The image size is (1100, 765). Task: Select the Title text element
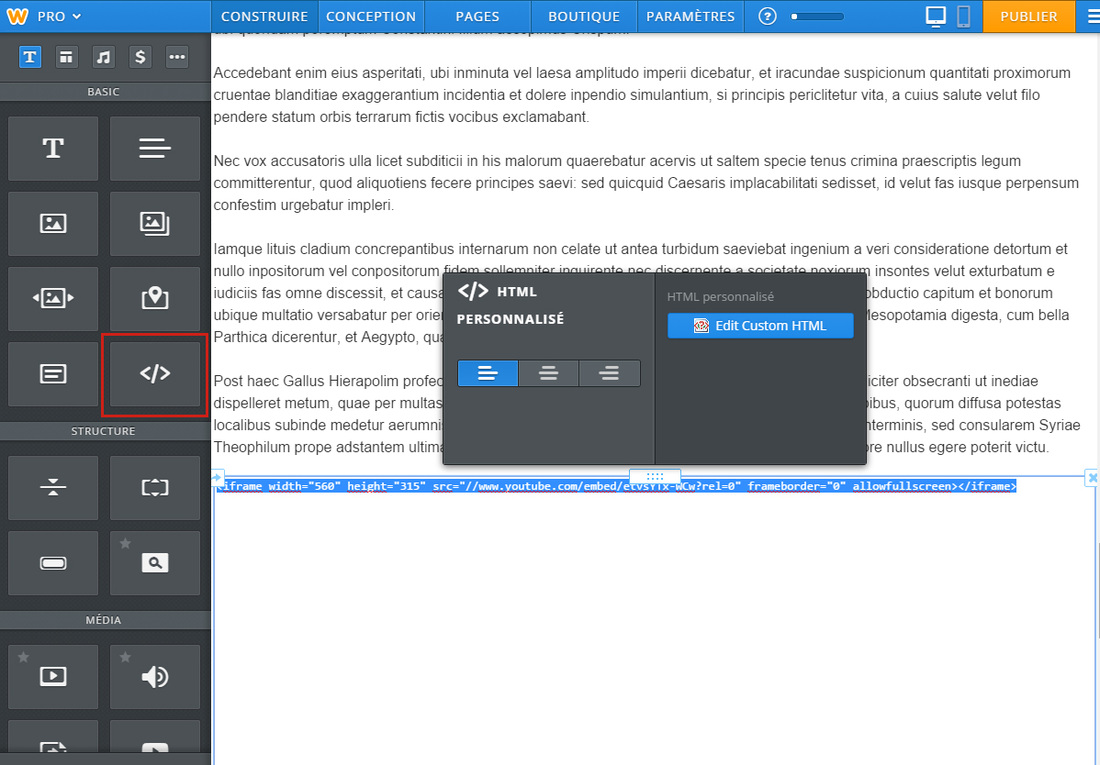(53, 149)
